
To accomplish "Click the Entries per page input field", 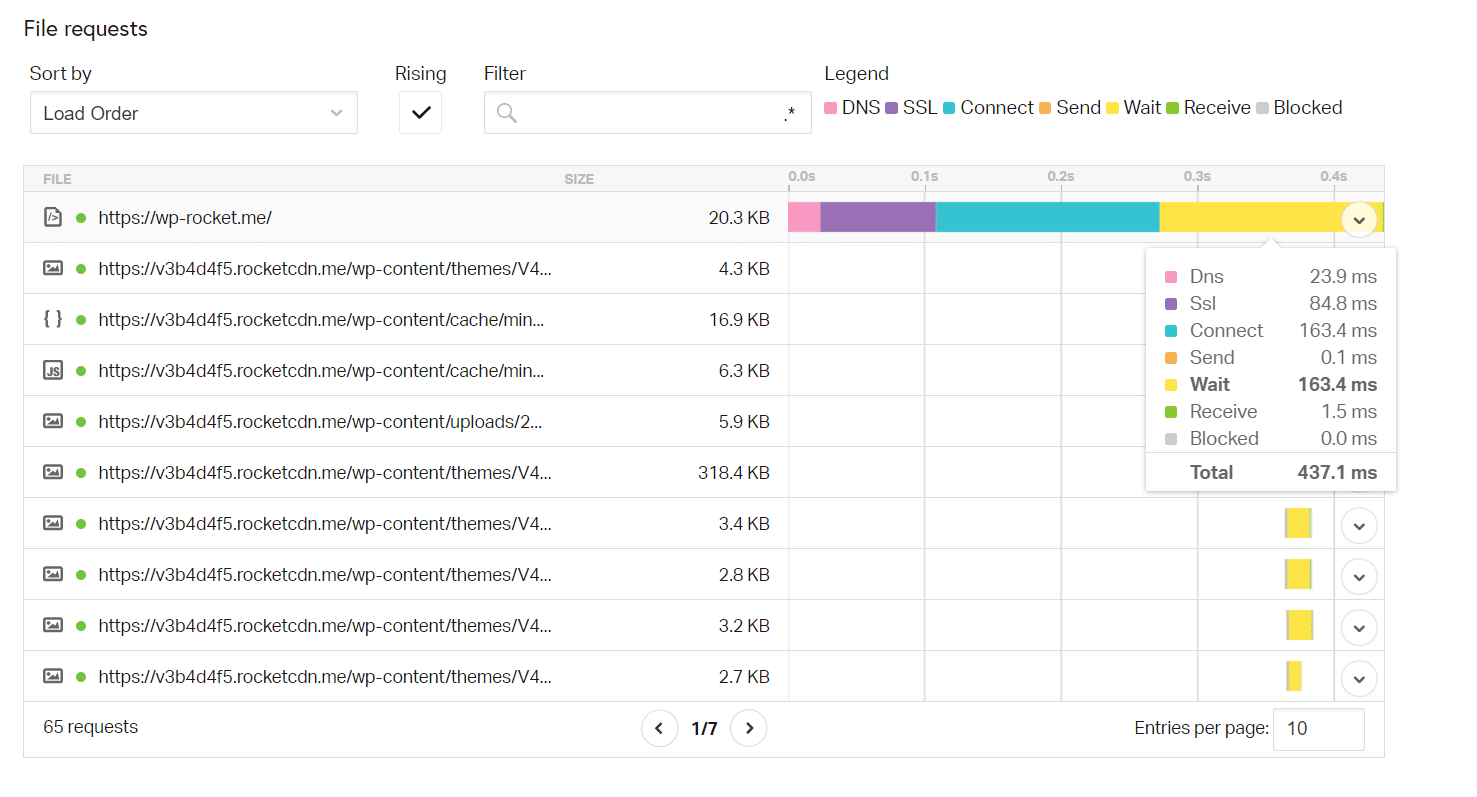I will (1317, 729).
